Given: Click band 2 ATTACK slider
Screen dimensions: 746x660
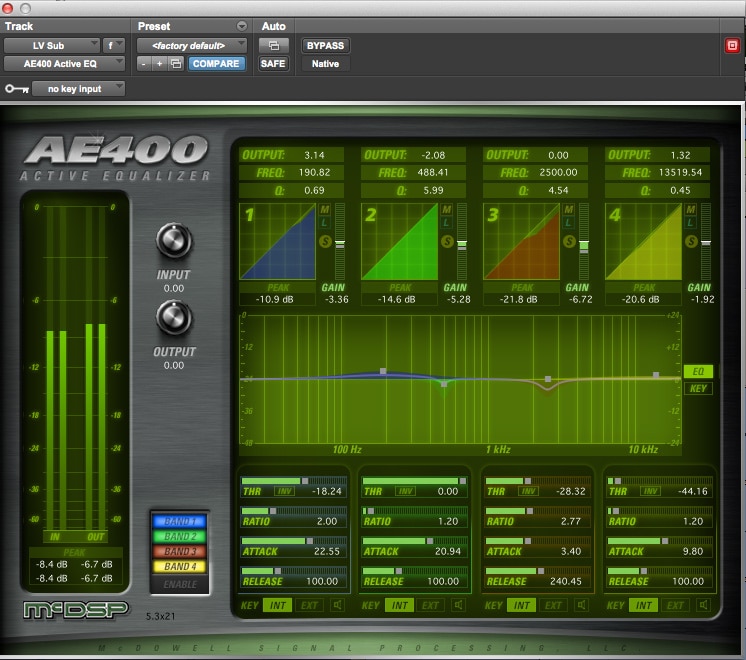Looking at the screenshot, I should 416,541.
